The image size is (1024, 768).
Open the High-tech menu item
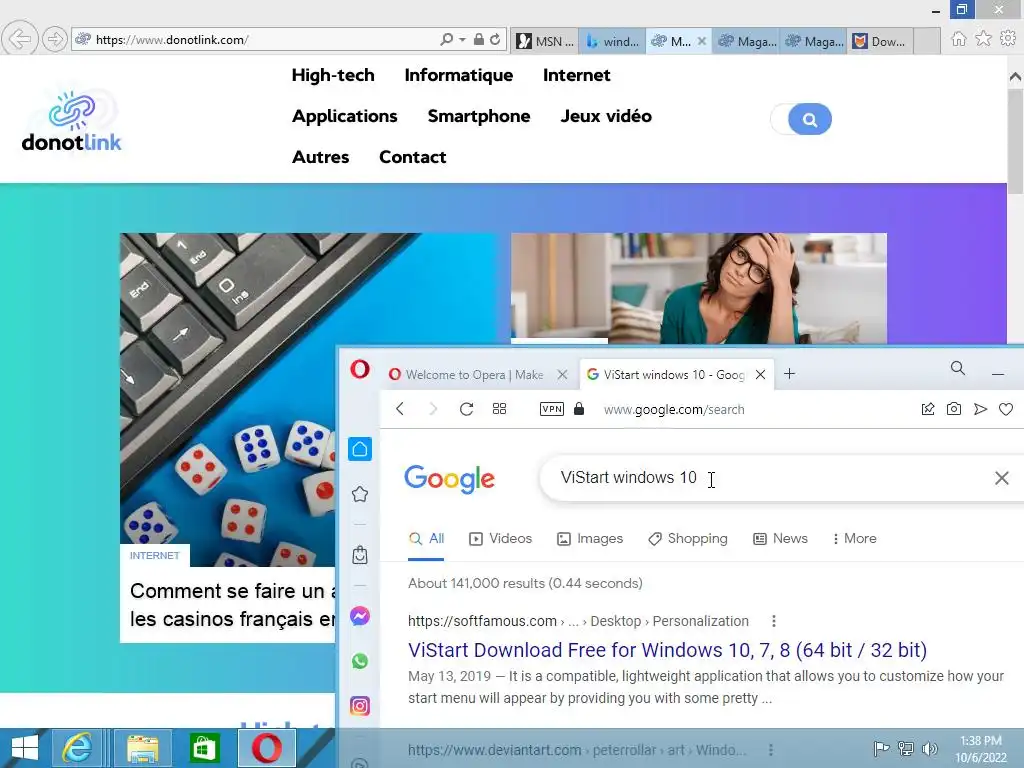(x=333, y=75)
